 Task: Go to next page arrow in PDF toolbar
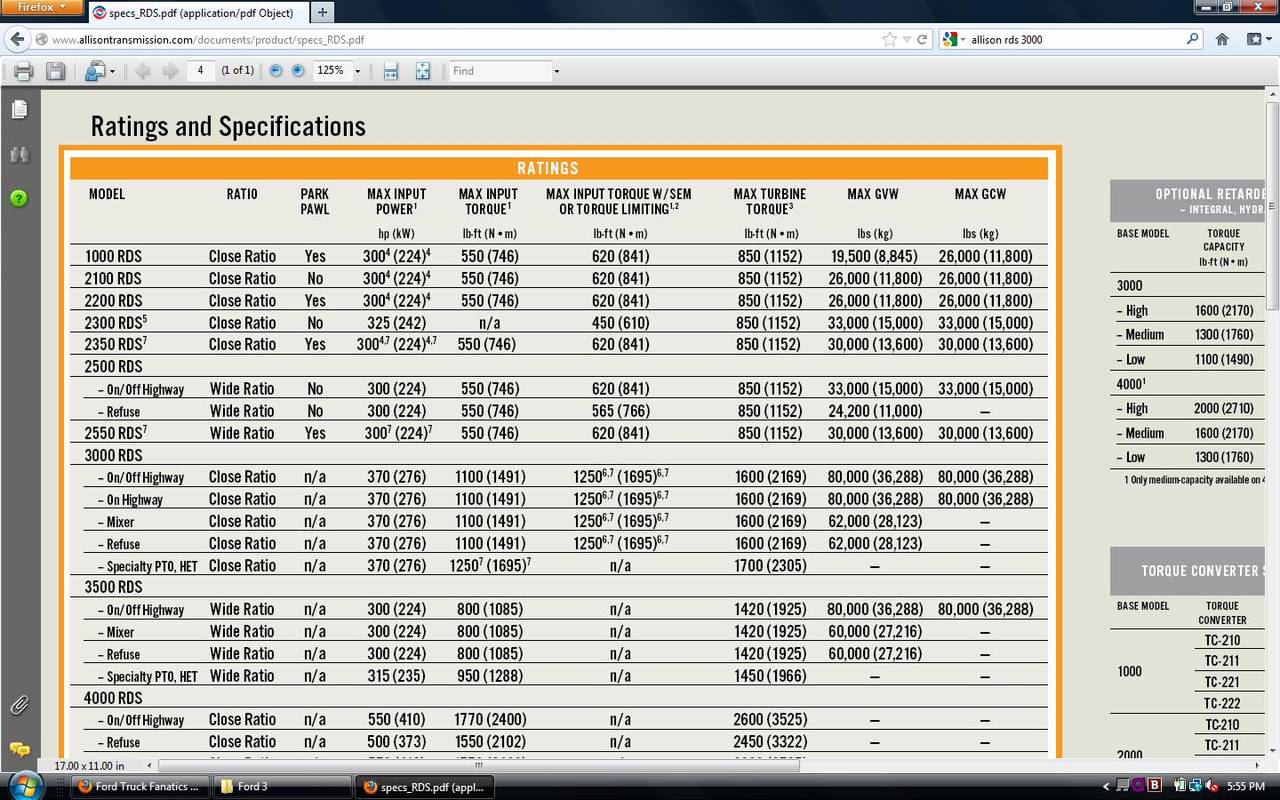pos(170,71)
